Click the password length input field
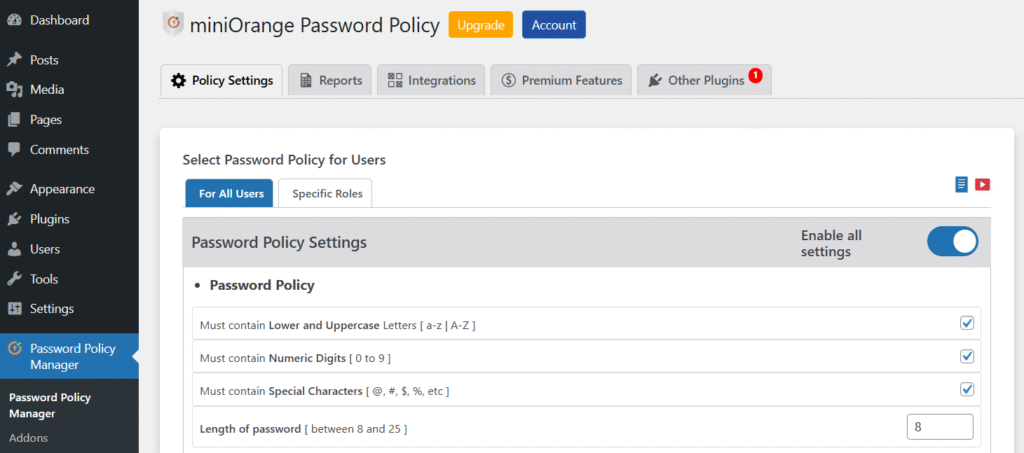Image resolution: width=1024 pixels, height=453 pixels. tap(939, 427)
